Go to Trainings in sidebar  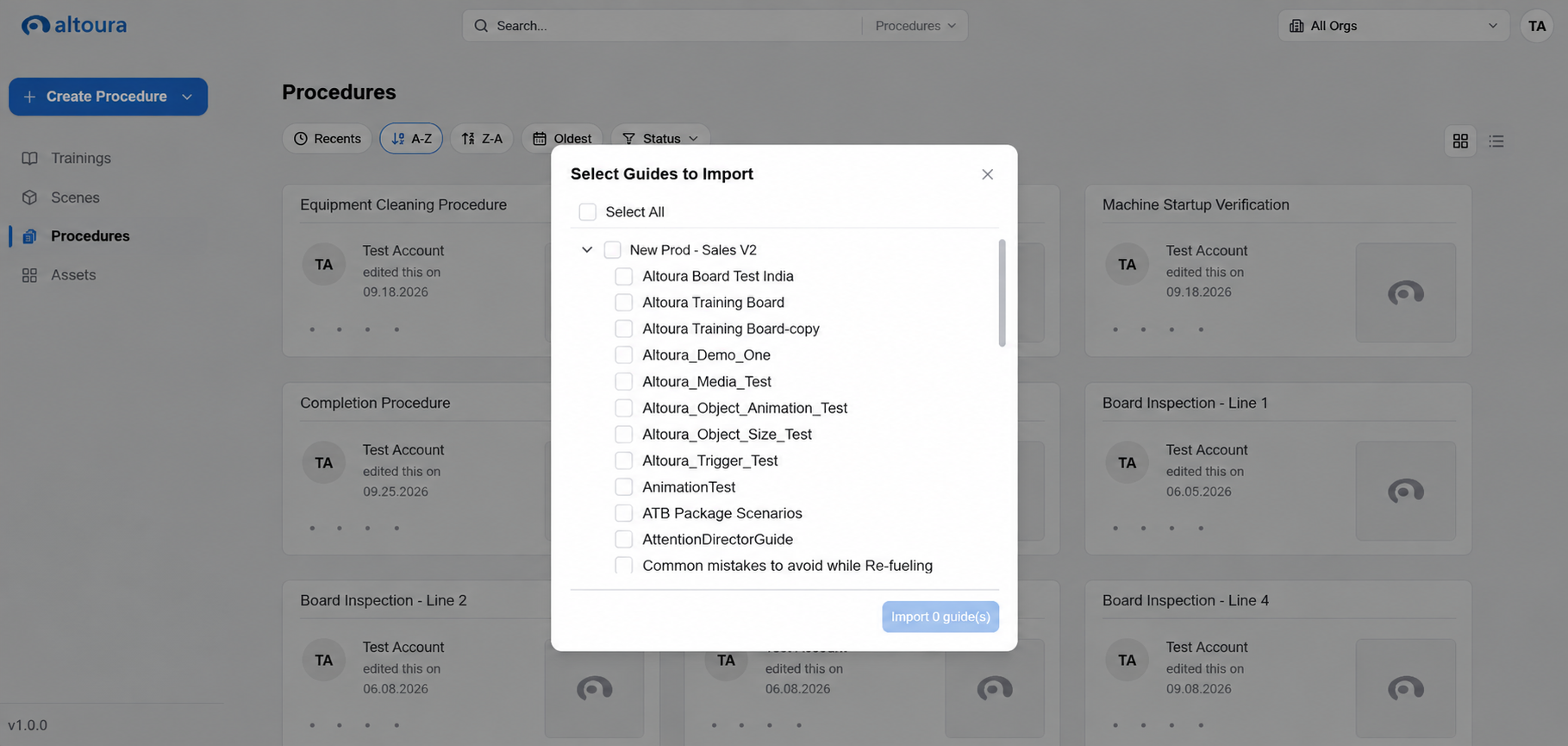pos(81,159)
